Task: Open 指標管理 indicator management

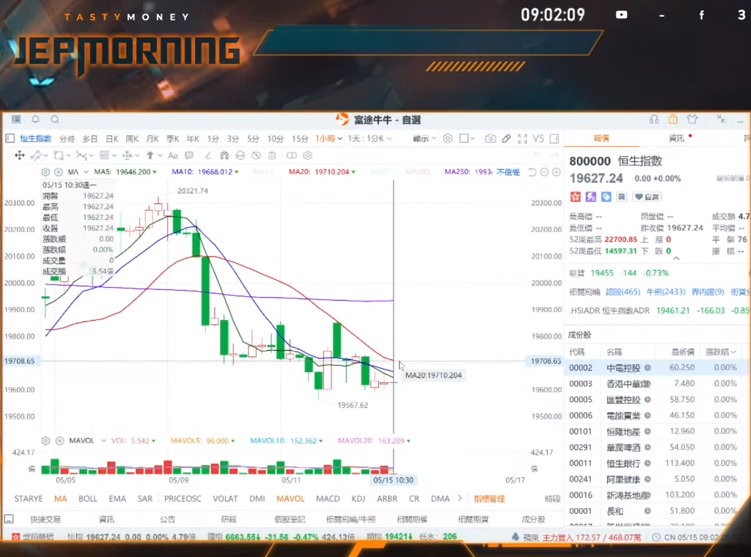Action: pyautogui.click(x=489, y=499)
